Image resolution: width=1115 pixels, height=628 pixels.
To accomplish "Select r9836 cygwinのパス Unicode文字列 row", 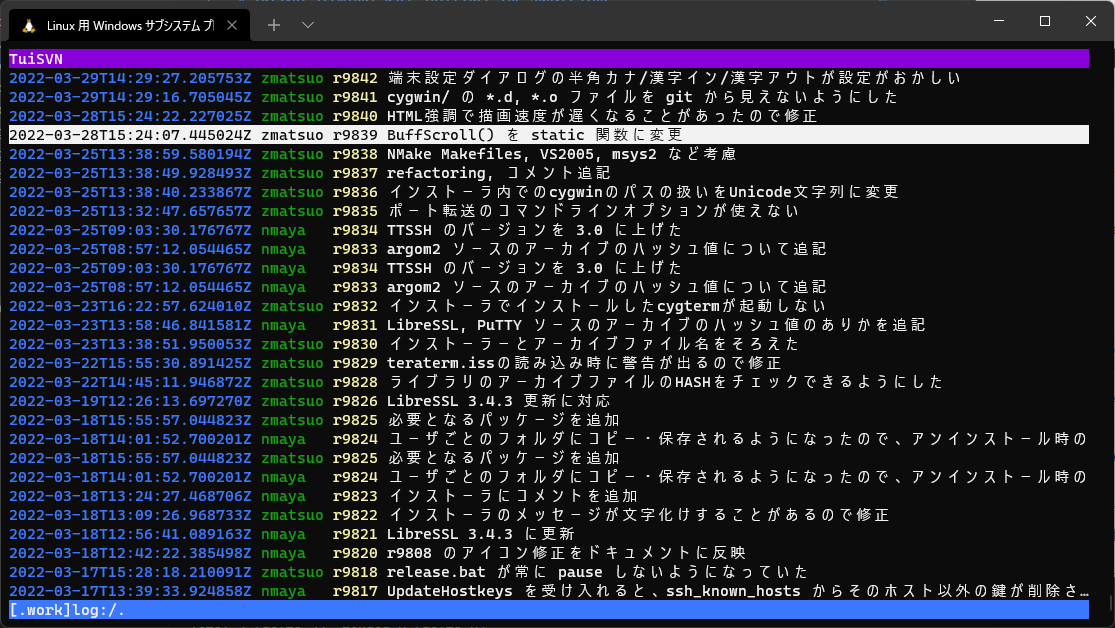I will [549, 192].
